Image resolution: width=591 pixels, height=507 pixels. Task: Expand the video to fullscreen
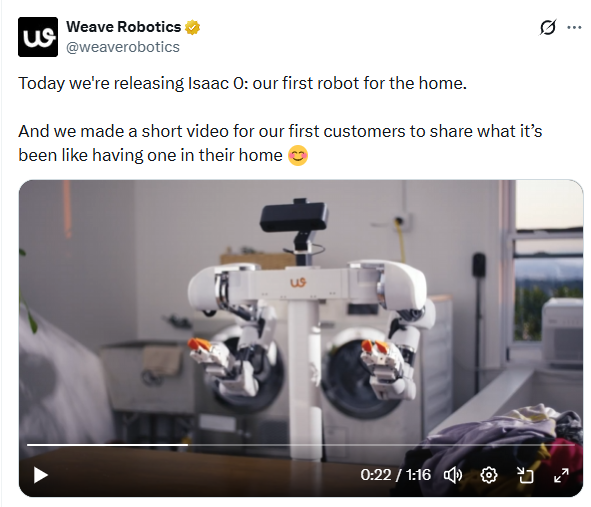pos(561,475)
